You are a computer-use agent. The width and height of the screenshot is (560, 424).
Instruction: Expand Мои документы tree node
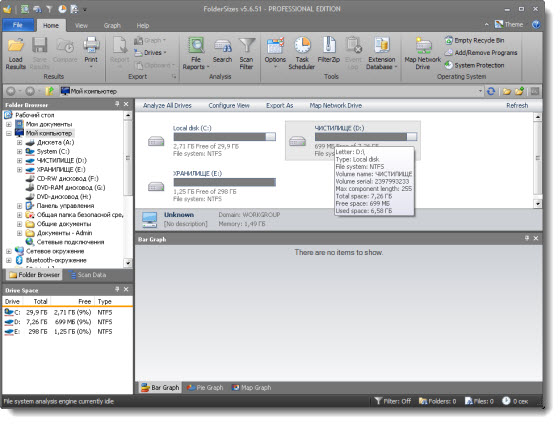click(x=9, y=124)
